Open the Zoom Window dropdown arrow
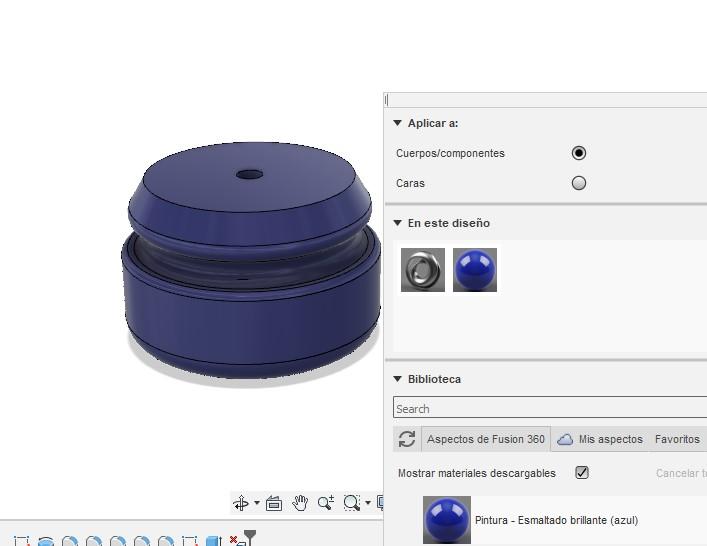707x546 pixels. click(368, 503)
